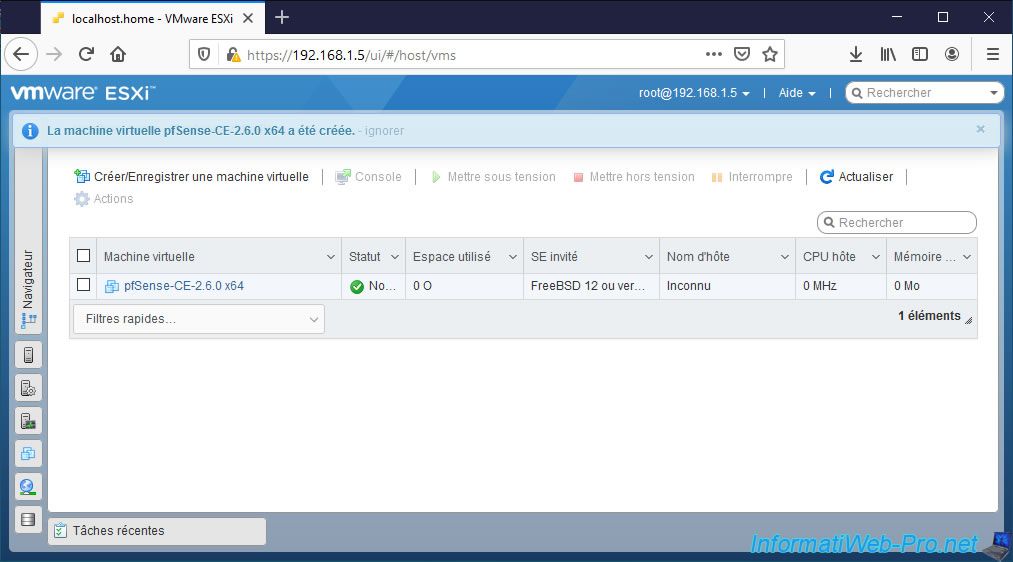
Task: Open Storage icon in sidebar
Action: (x=28, y=519)
